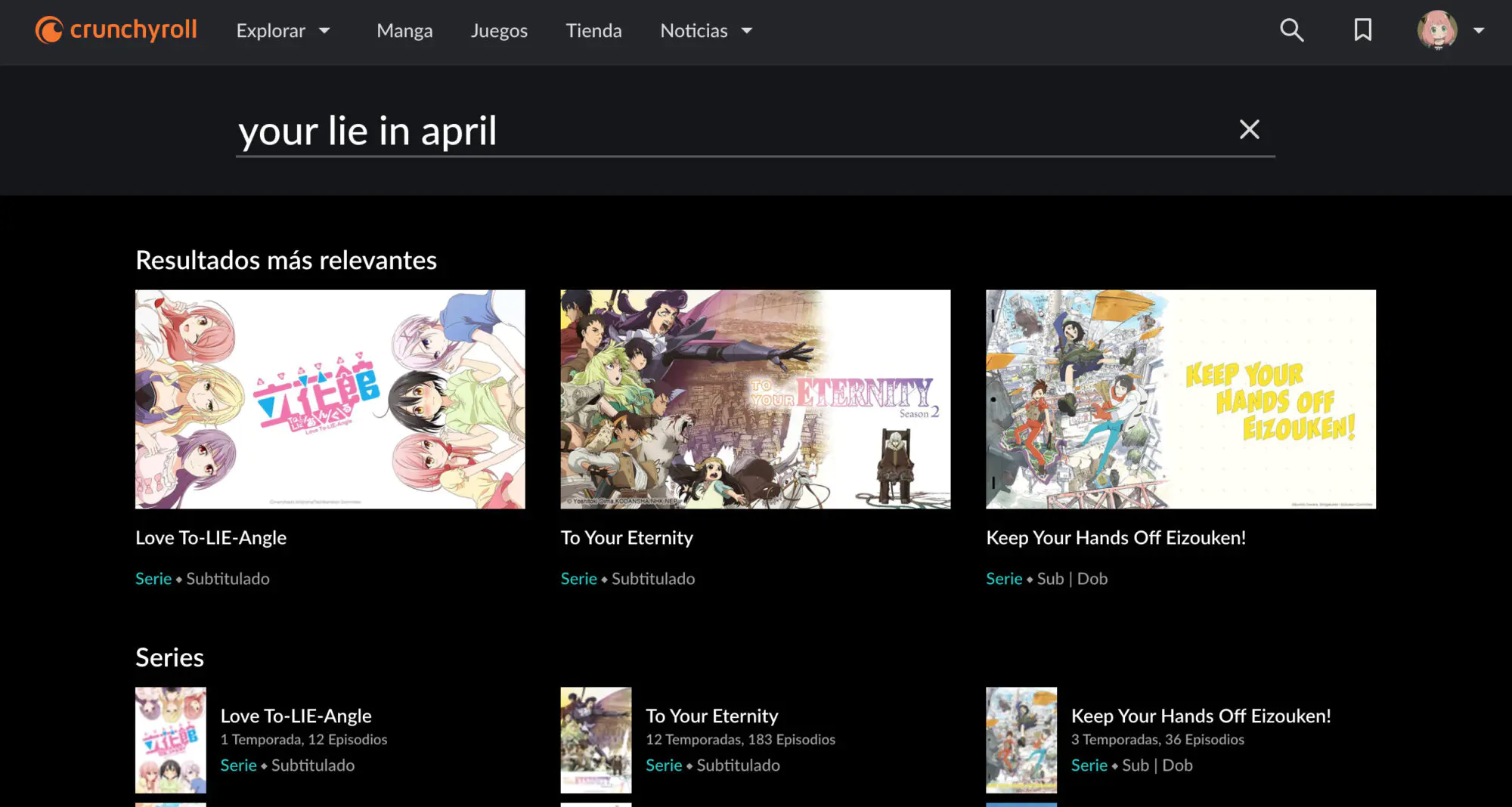The width and height of the screenshot is (1512, 807).
Task: Expand the Noticias dropdown menu
Action: tap(706, 30)
